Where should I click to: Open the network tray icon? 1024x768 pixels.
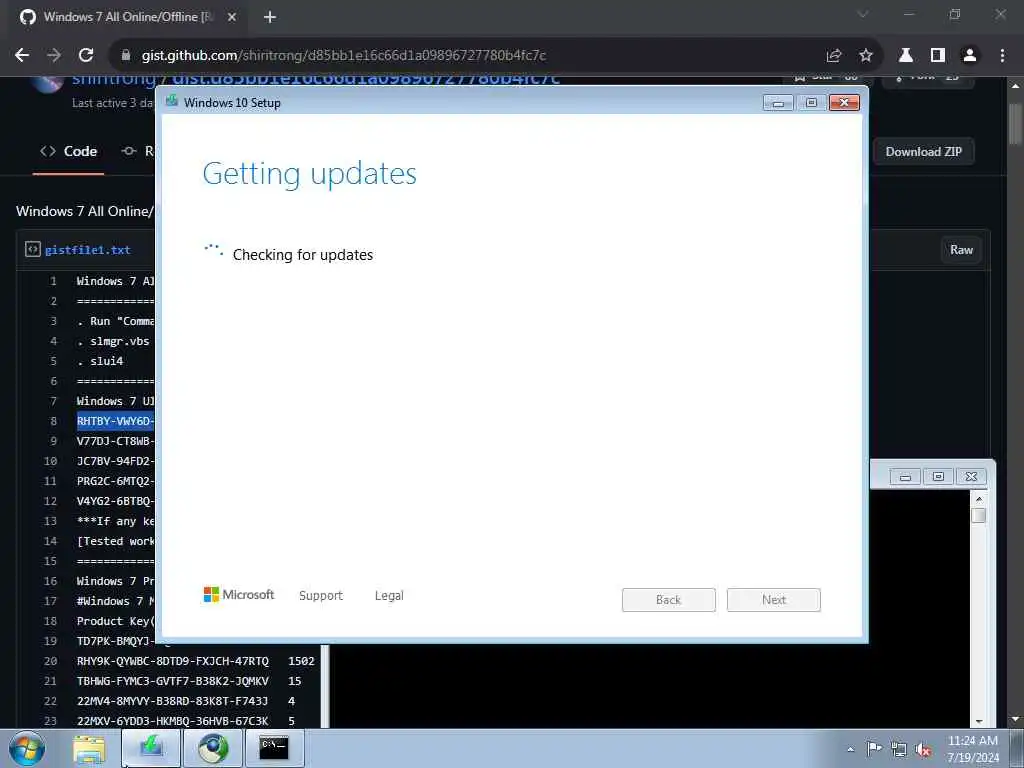[899, 750]
